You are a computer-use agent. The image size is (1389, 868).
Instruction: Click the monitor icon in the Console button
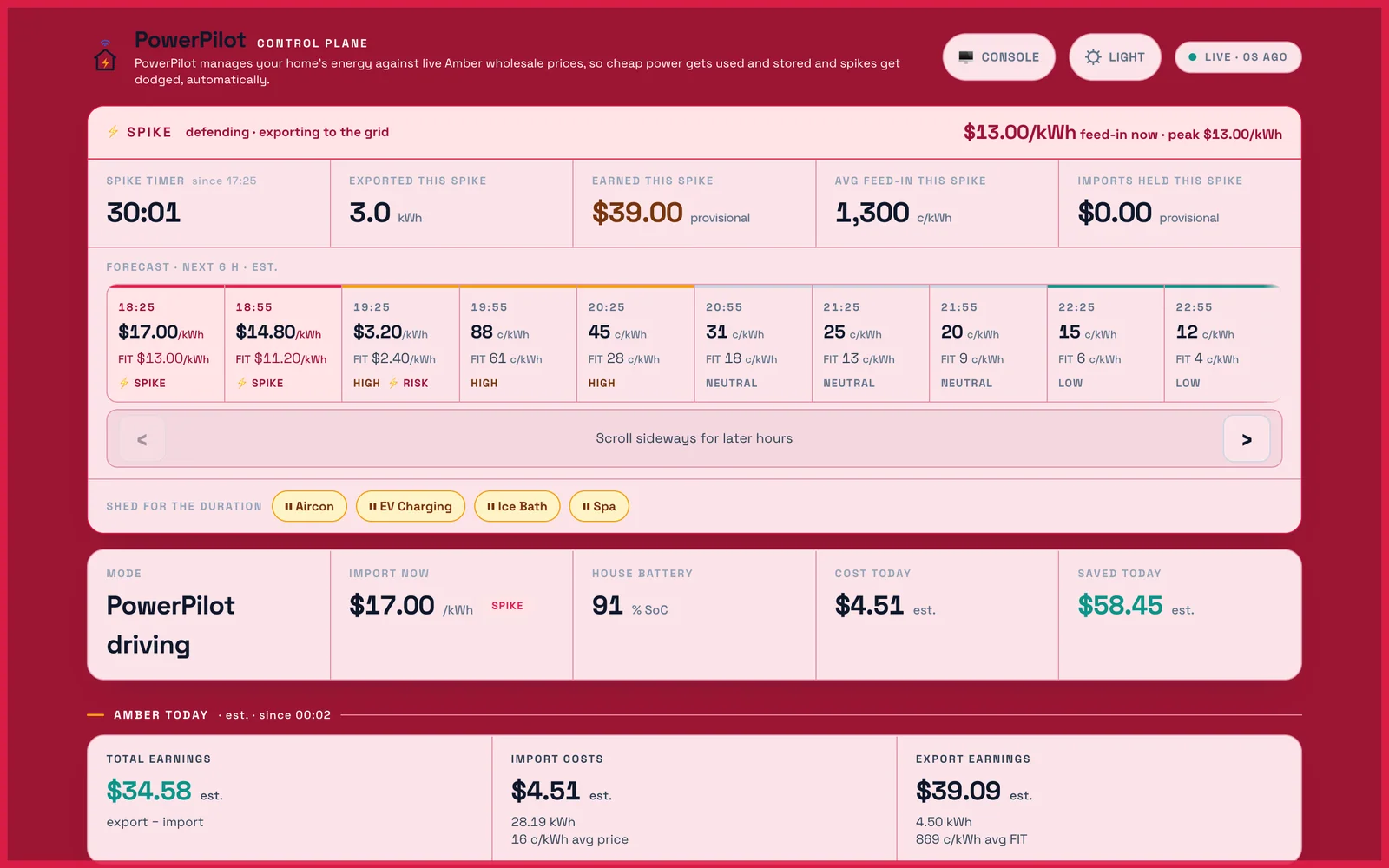965,57
